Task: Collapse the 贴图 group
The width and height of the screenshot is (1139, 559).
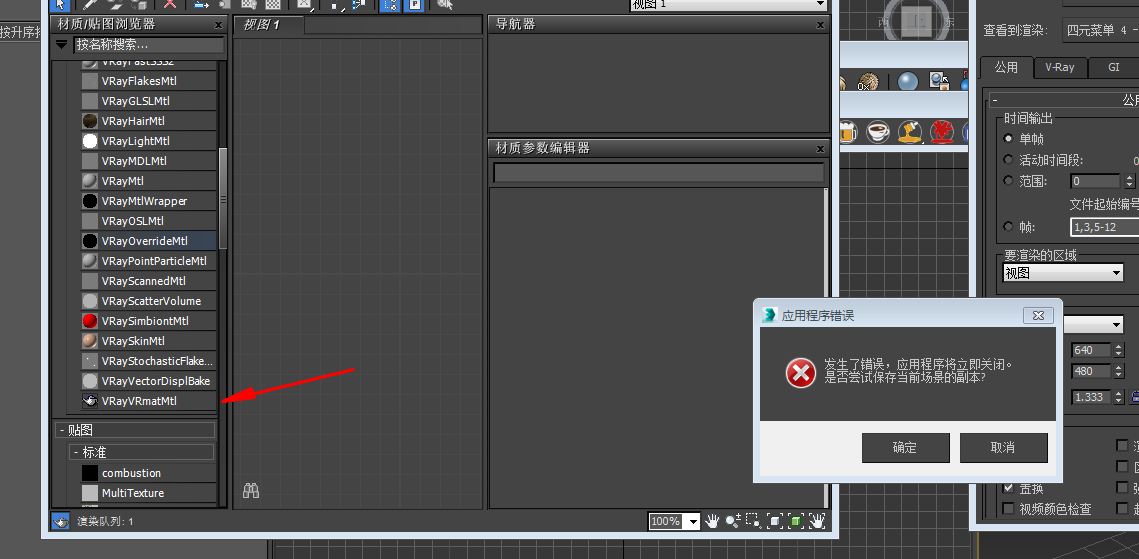Action: click(x=63, y=431)
